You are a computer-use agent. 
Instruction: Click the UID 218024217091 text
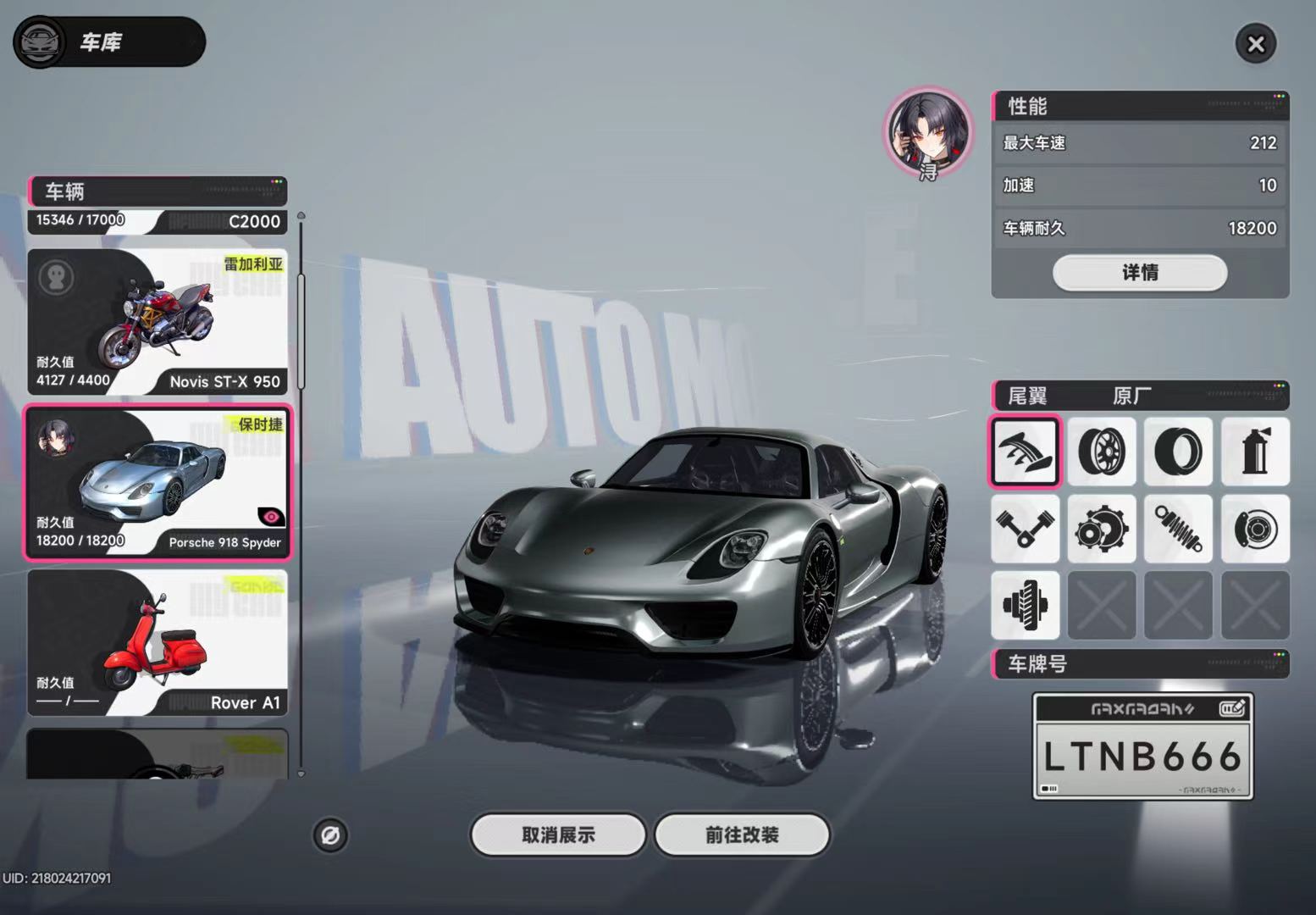coord(57,879)
